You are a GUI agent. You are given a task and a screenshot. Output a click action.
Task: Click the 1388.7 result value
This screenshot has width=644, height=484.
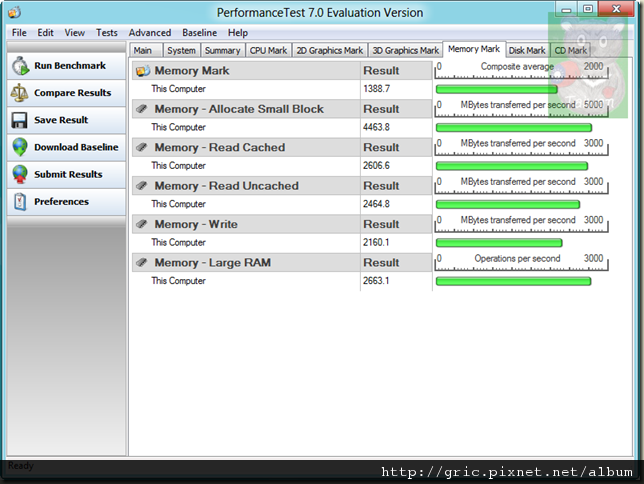(x=377, y=89)
